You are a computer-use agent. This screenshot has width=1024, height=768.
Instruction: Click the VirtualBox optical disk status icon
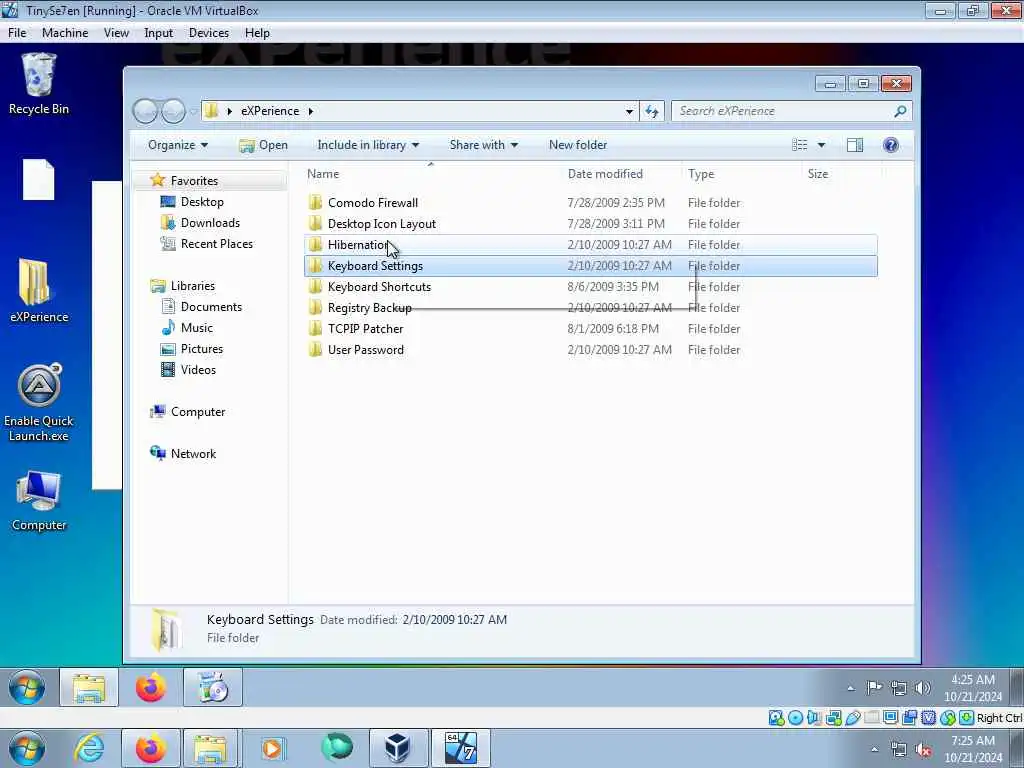pos(795,718)
